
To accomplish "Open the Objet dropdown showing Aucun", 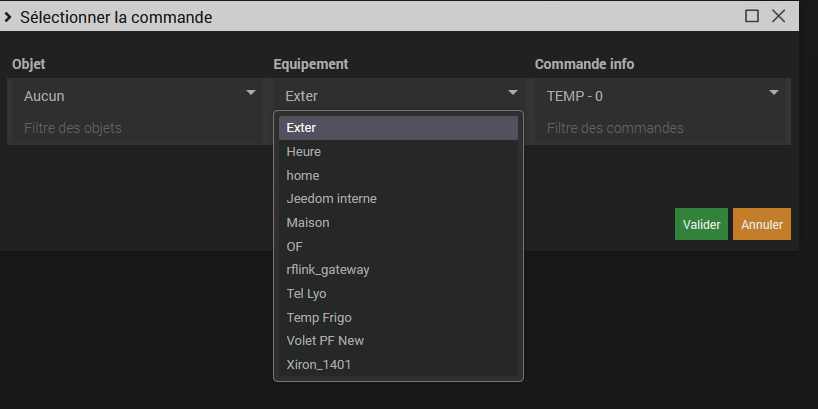I will point(138,96).
